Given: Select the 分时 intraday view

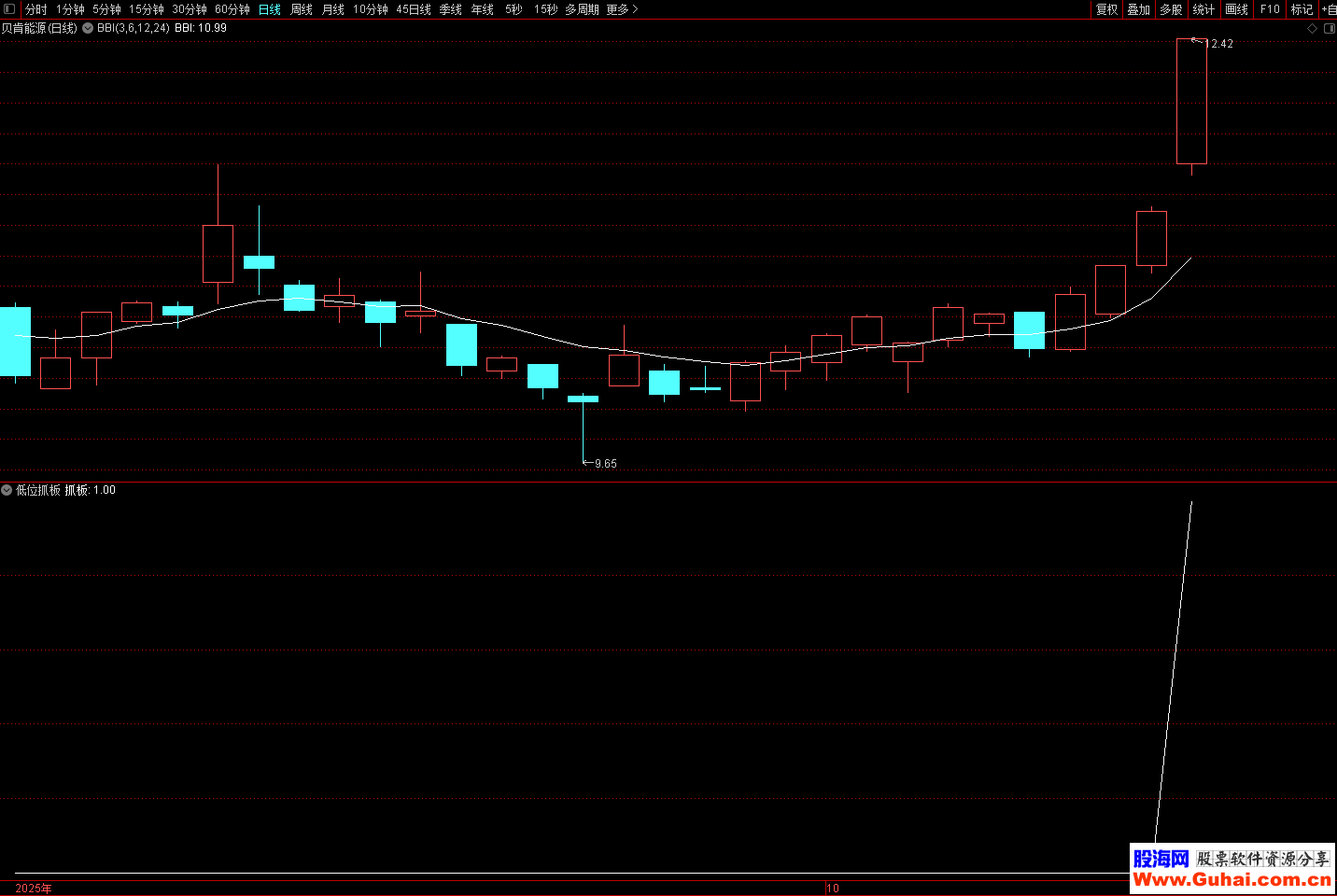Looking at the screenshot, I should [36, 9].
